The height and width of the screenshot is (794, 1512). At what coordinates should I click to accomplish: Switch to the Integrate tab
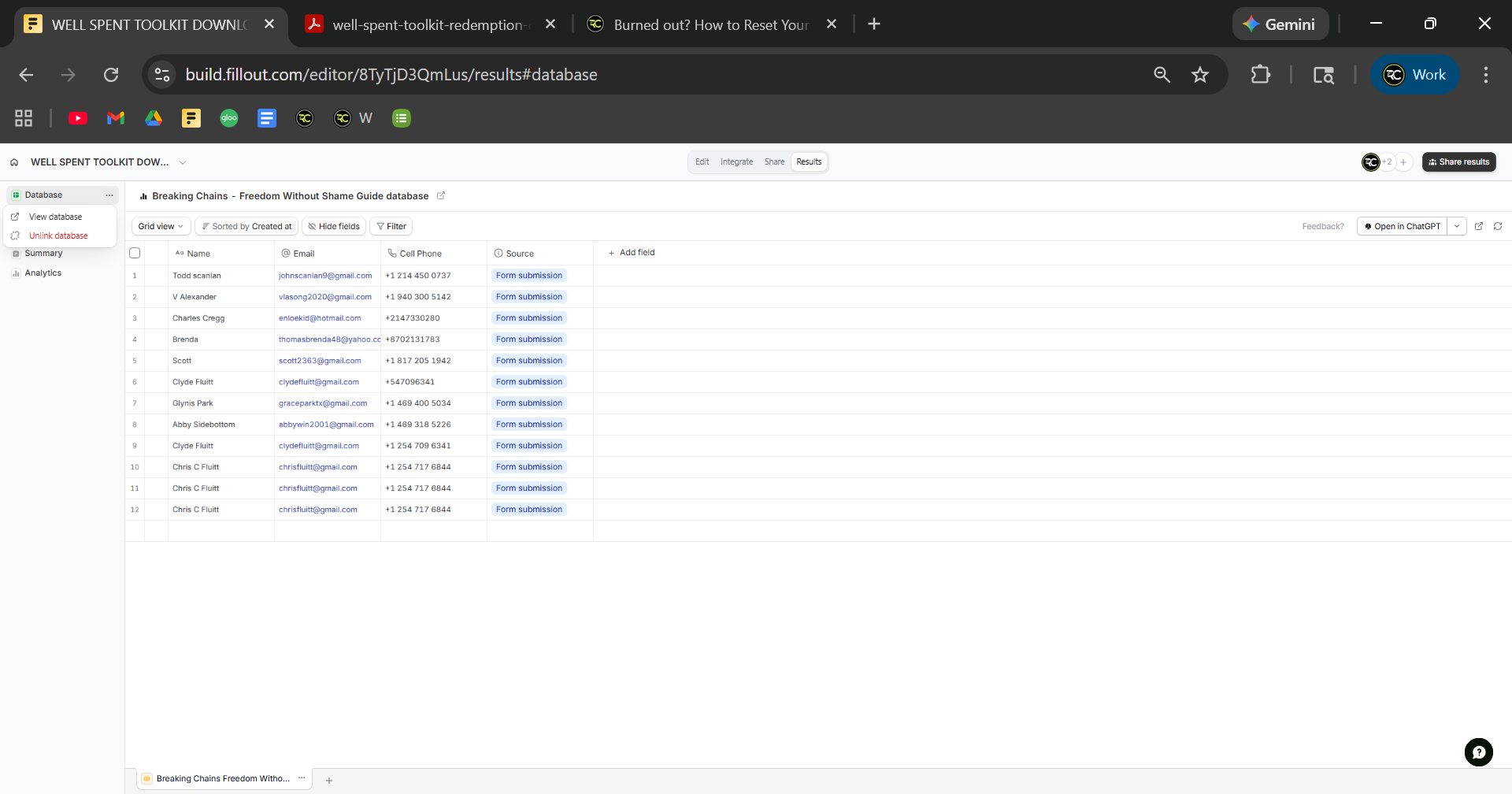point(736,162)
